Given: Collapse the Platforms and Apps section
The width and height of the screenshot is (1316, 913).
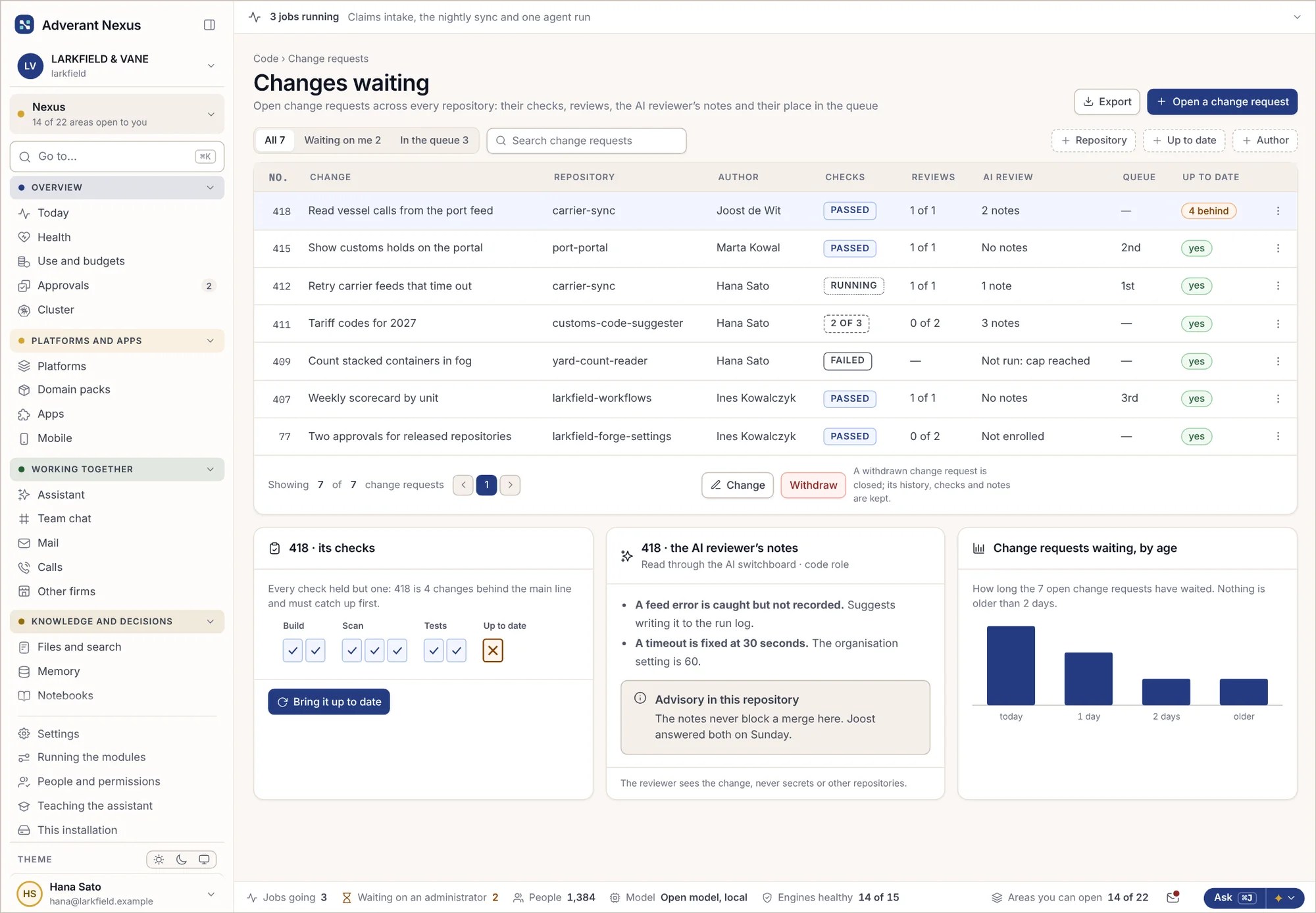Looking at the screenshot, I should tap(117, 341).
